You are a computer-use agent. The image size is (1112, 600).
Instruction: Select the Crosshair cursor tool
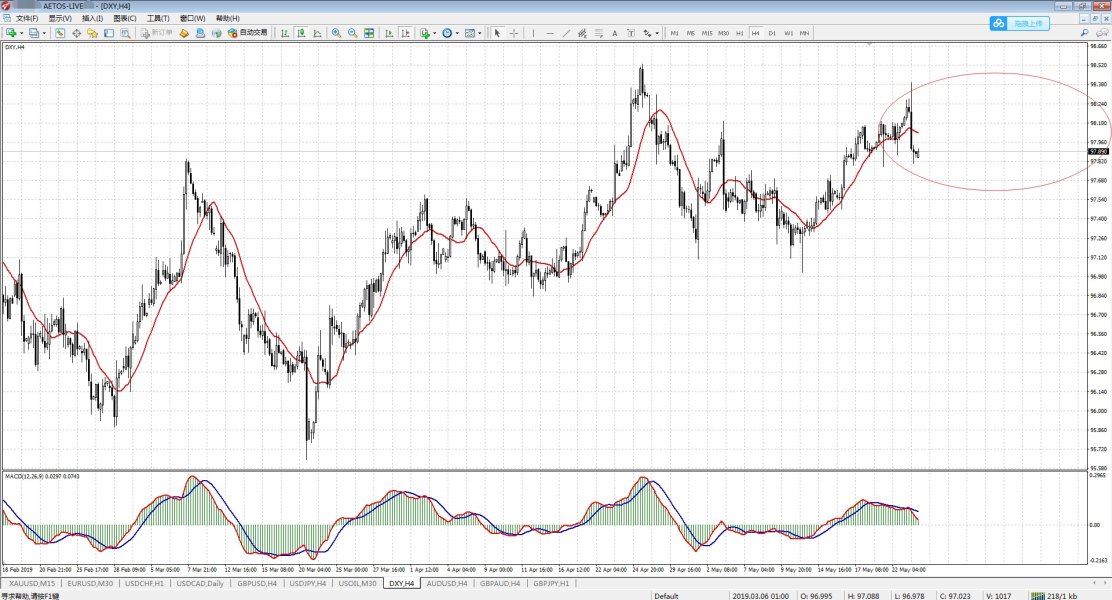click(514, 33)
